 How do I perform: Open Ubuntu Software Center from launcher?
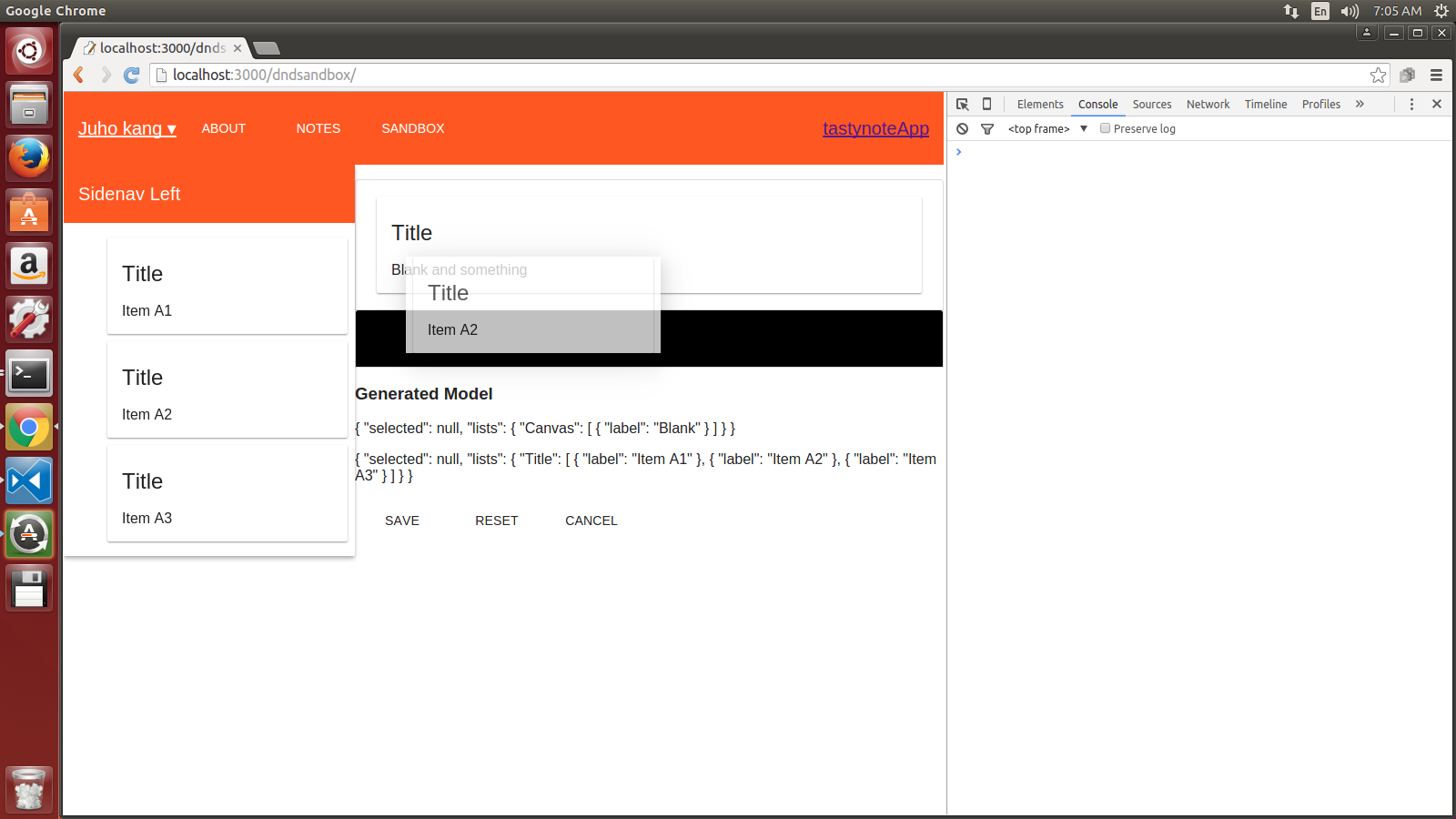pos(29,212)
